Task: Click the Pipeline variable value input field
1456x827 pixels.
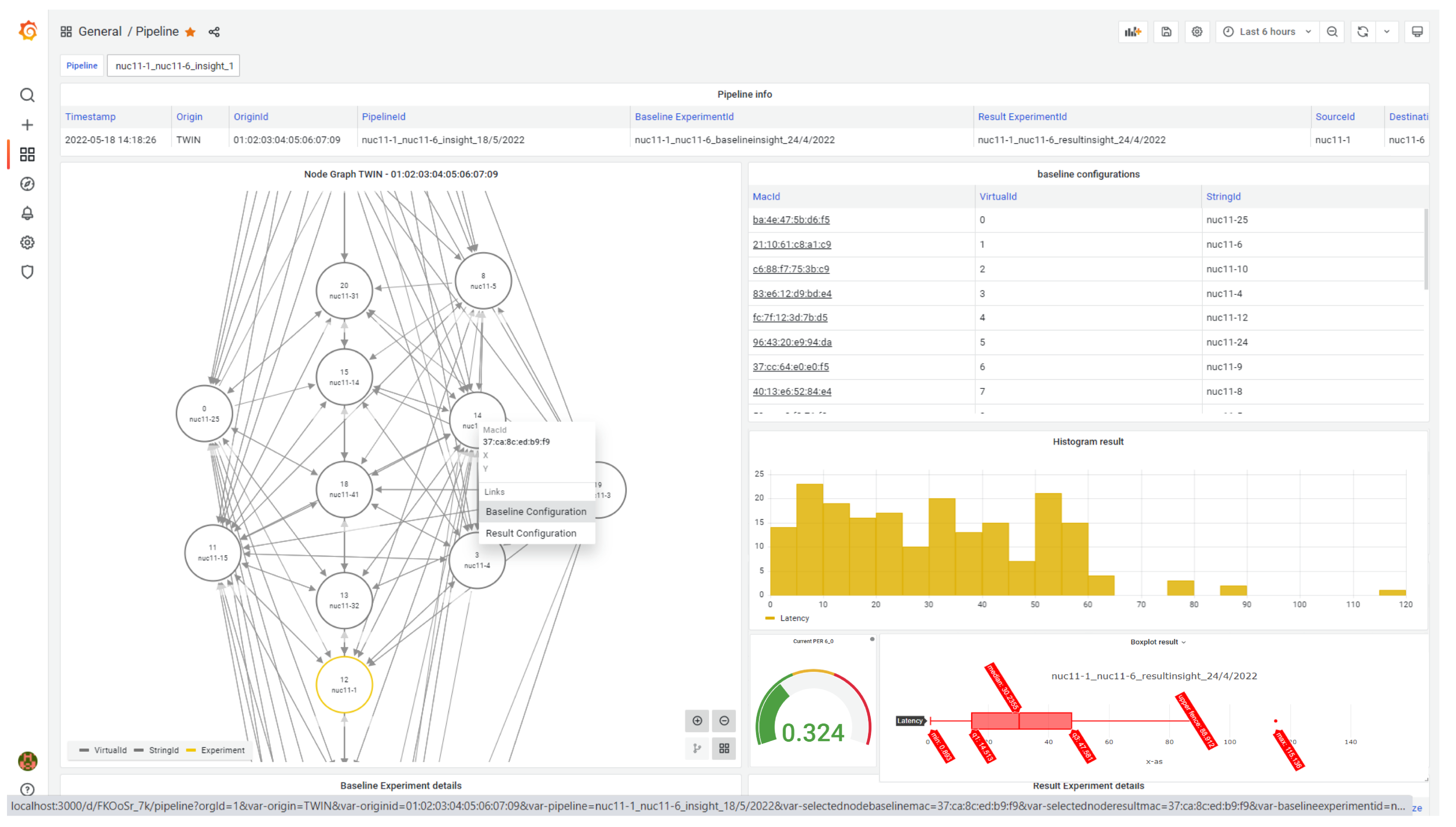Action: point(174,66)
